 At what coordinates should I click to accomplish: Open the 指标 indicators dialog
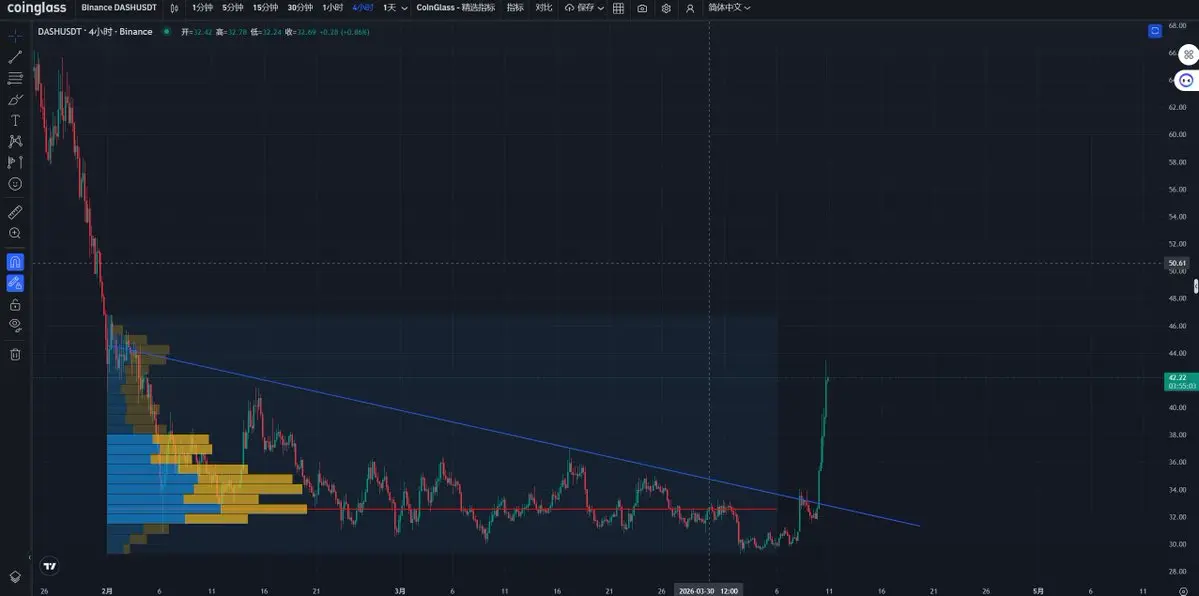pyautogui.click(x=515, y=8)
